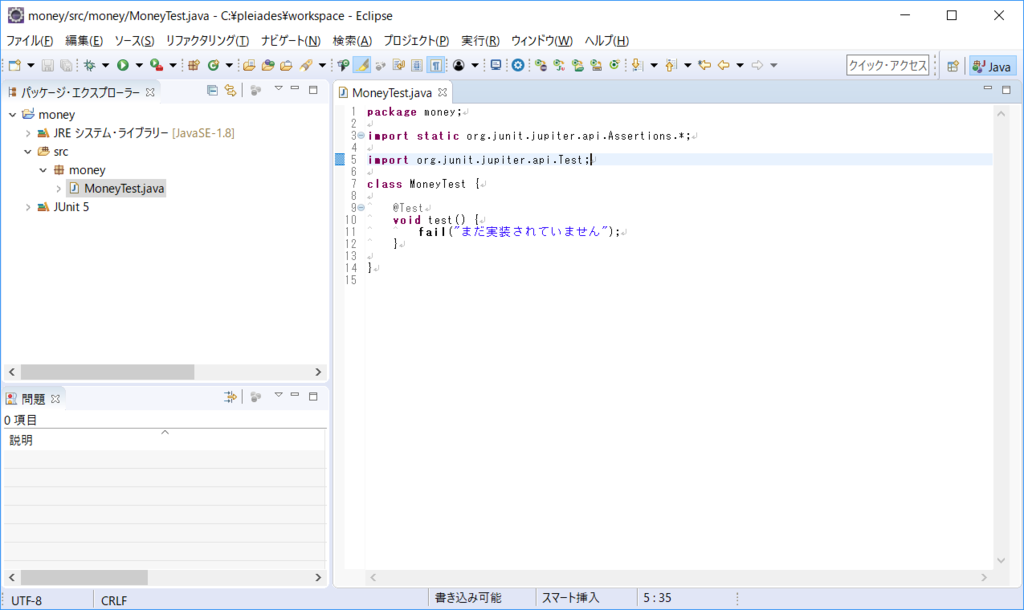Image resolution: width=1024 pixels, height=610 pixels.
Task: Select the MoneyTest.java editor tab
Action: (391, 93)
